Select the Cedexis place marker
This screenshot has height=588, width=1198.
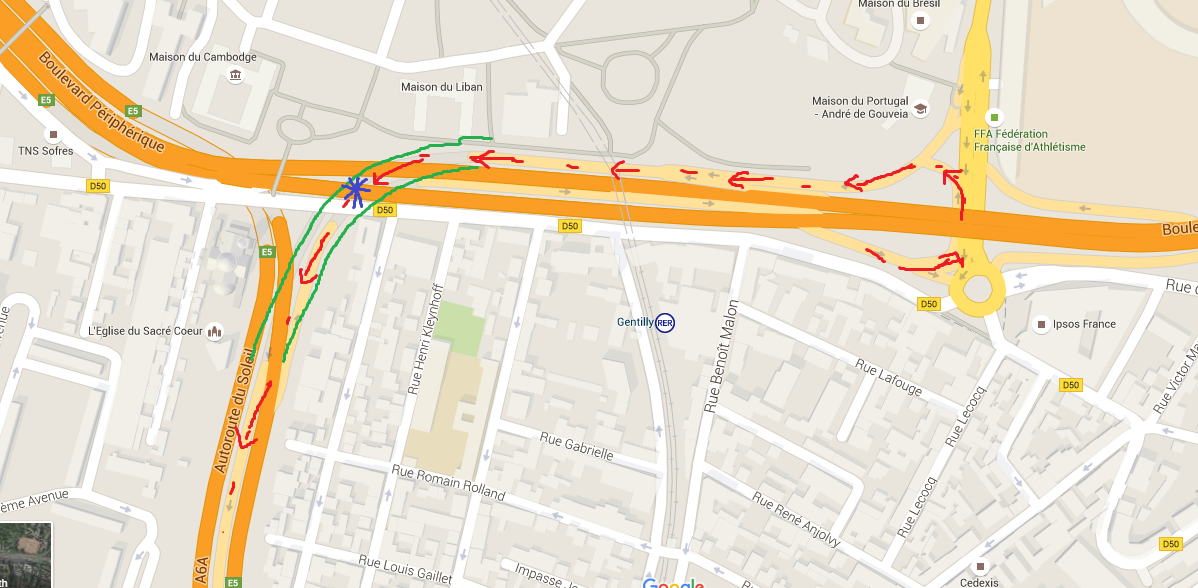click(x=980, y=567)
